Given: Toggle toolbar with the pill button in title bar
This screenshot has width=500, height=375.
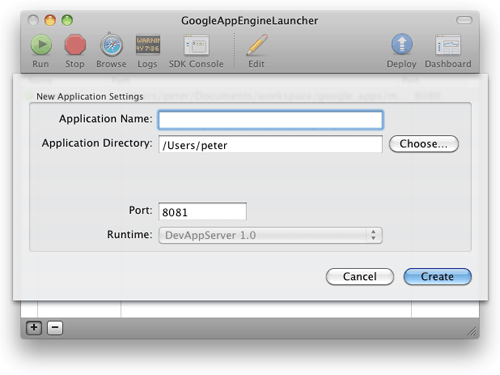Looking at the screenshot, I should (464, 20).
